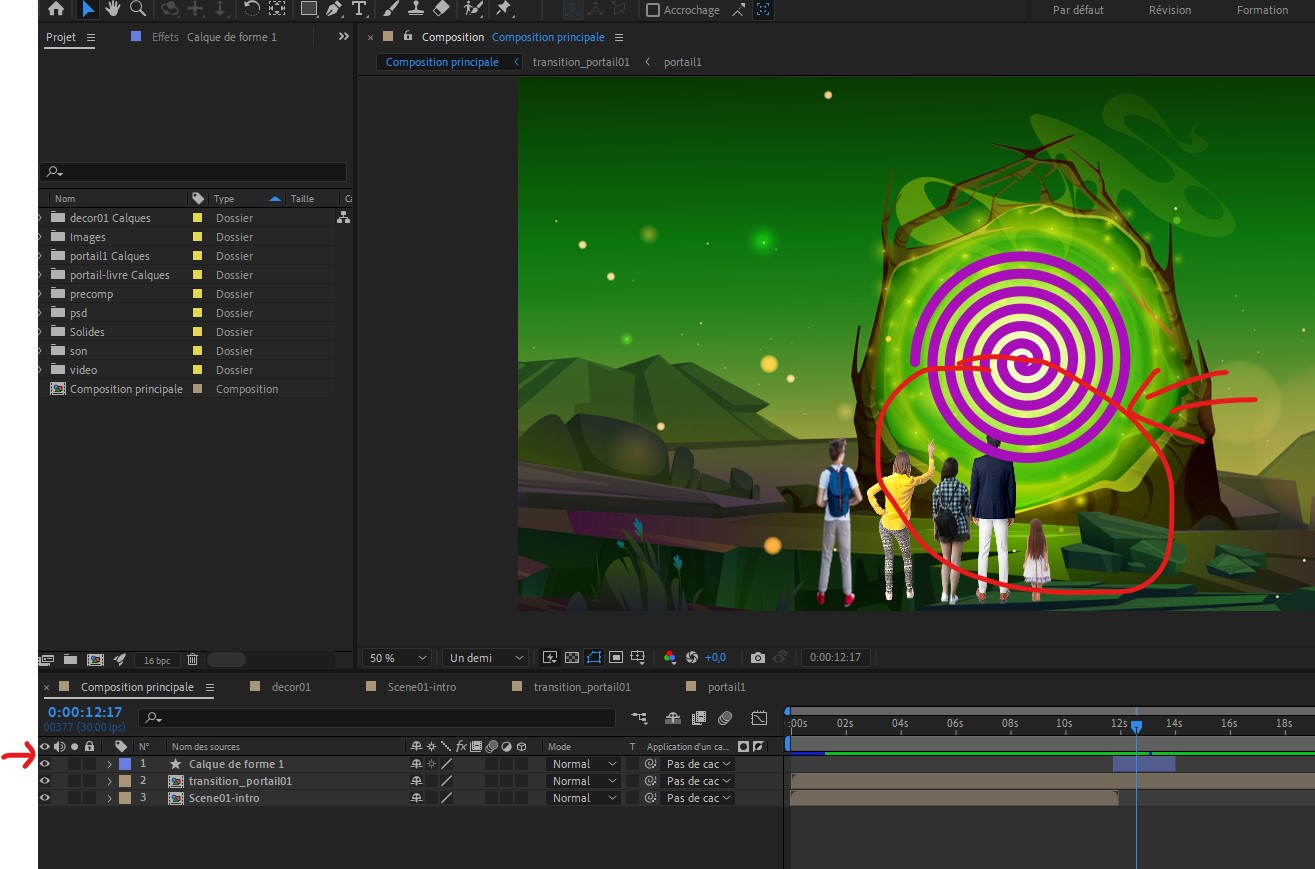Click the project panel search field
The width and height of the screenshot is (1315, 869).
pos(194,172)
